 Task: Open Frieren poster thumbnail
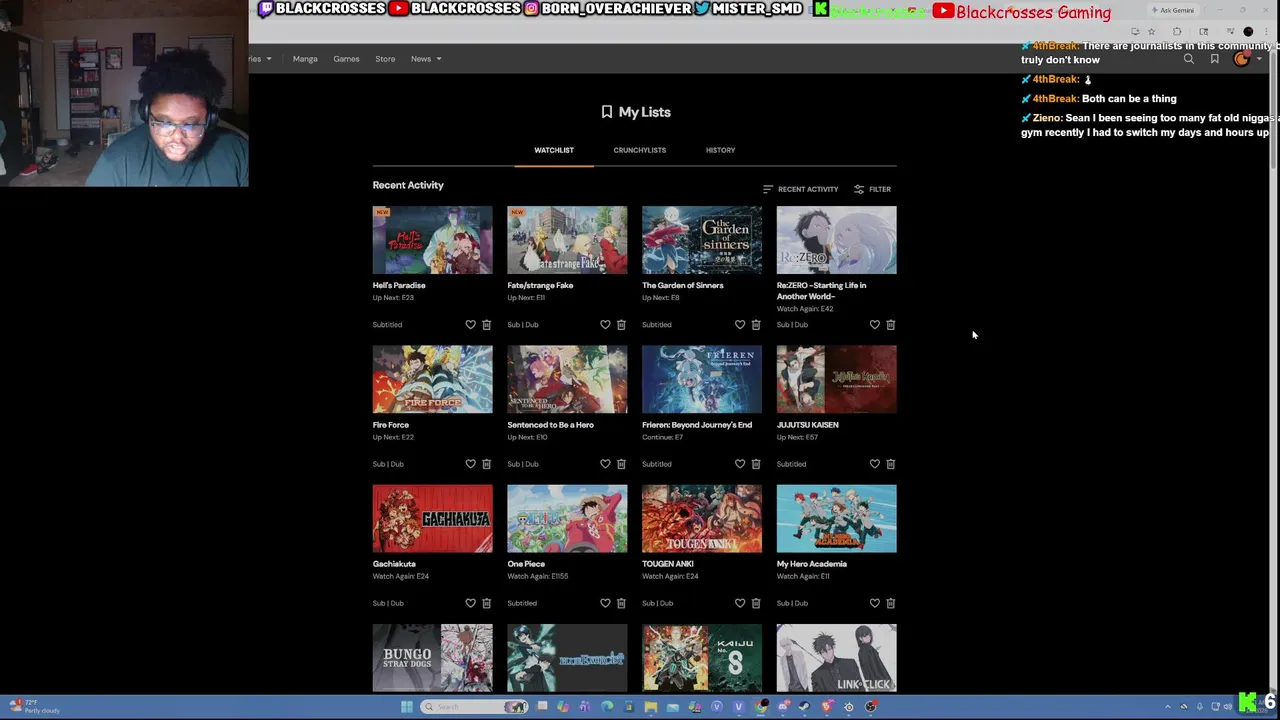702,379
